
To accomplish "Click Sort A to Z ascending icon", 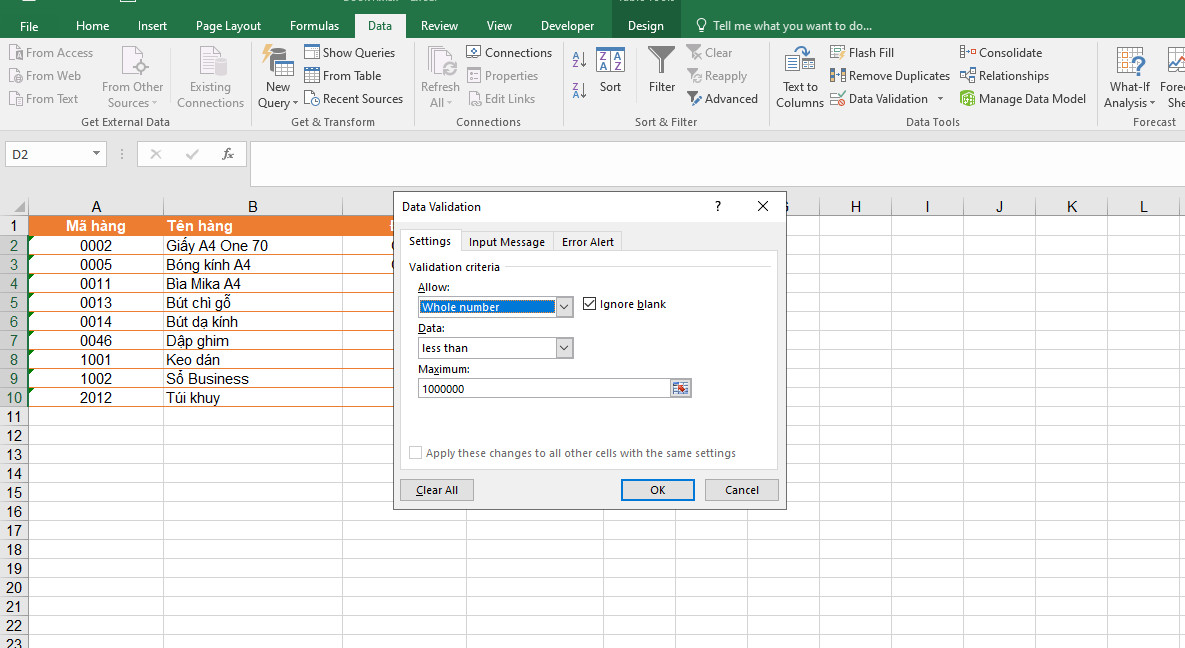I will pyautogui.click(x=579, y=60).
